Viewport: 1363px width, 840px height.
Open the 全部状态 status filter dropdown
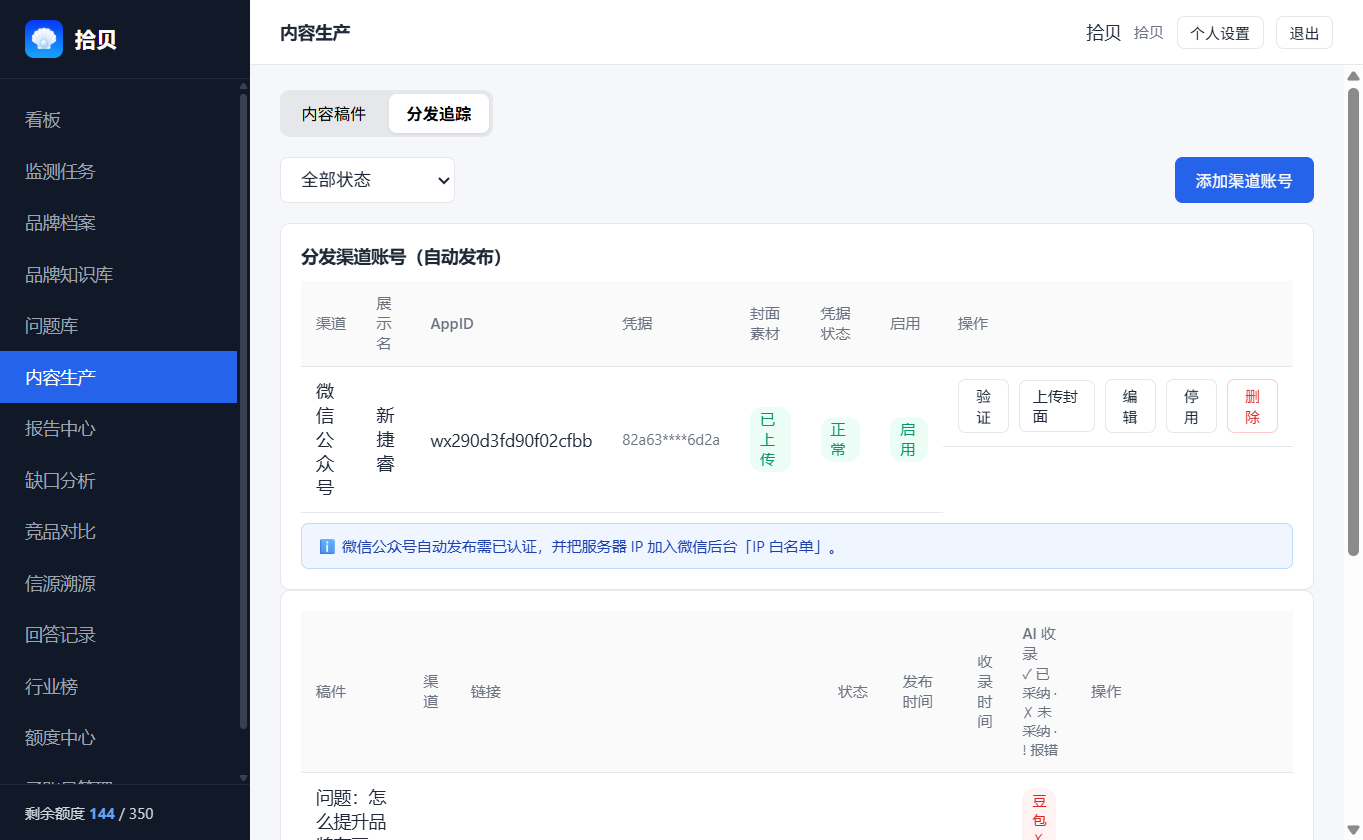pyautogui.click(x=367, y=180)
